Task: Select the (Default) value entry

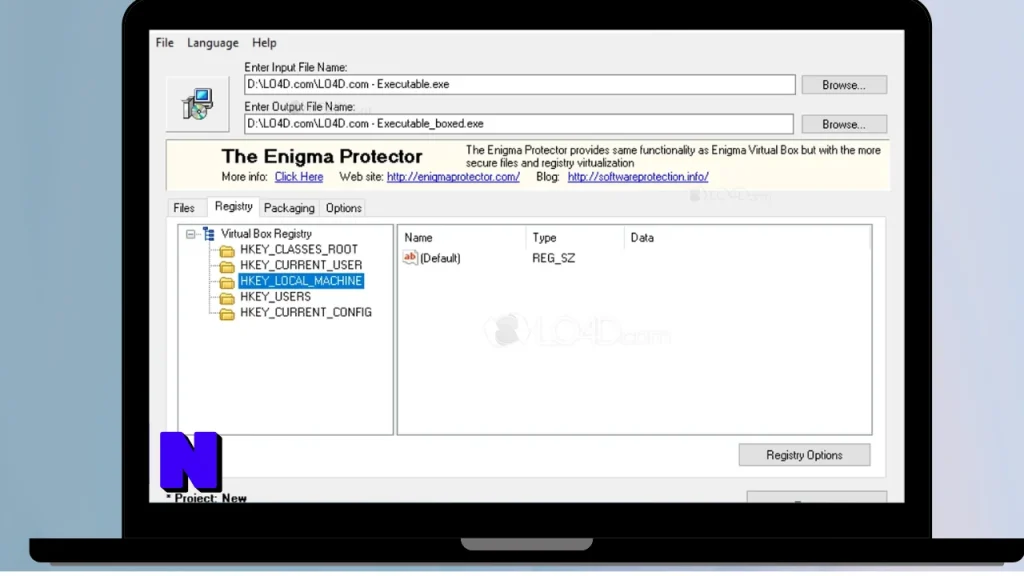Action: pos(440,258)
